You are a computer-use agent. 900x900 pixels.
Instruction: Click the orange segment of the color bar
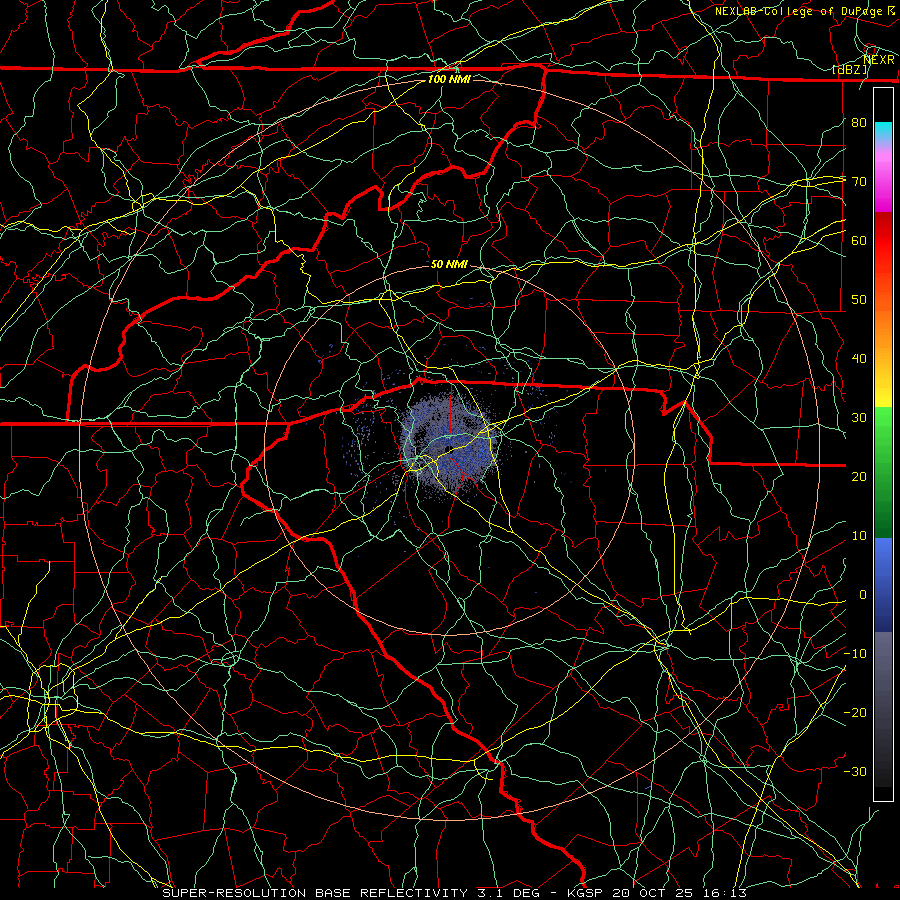(883, 333)
